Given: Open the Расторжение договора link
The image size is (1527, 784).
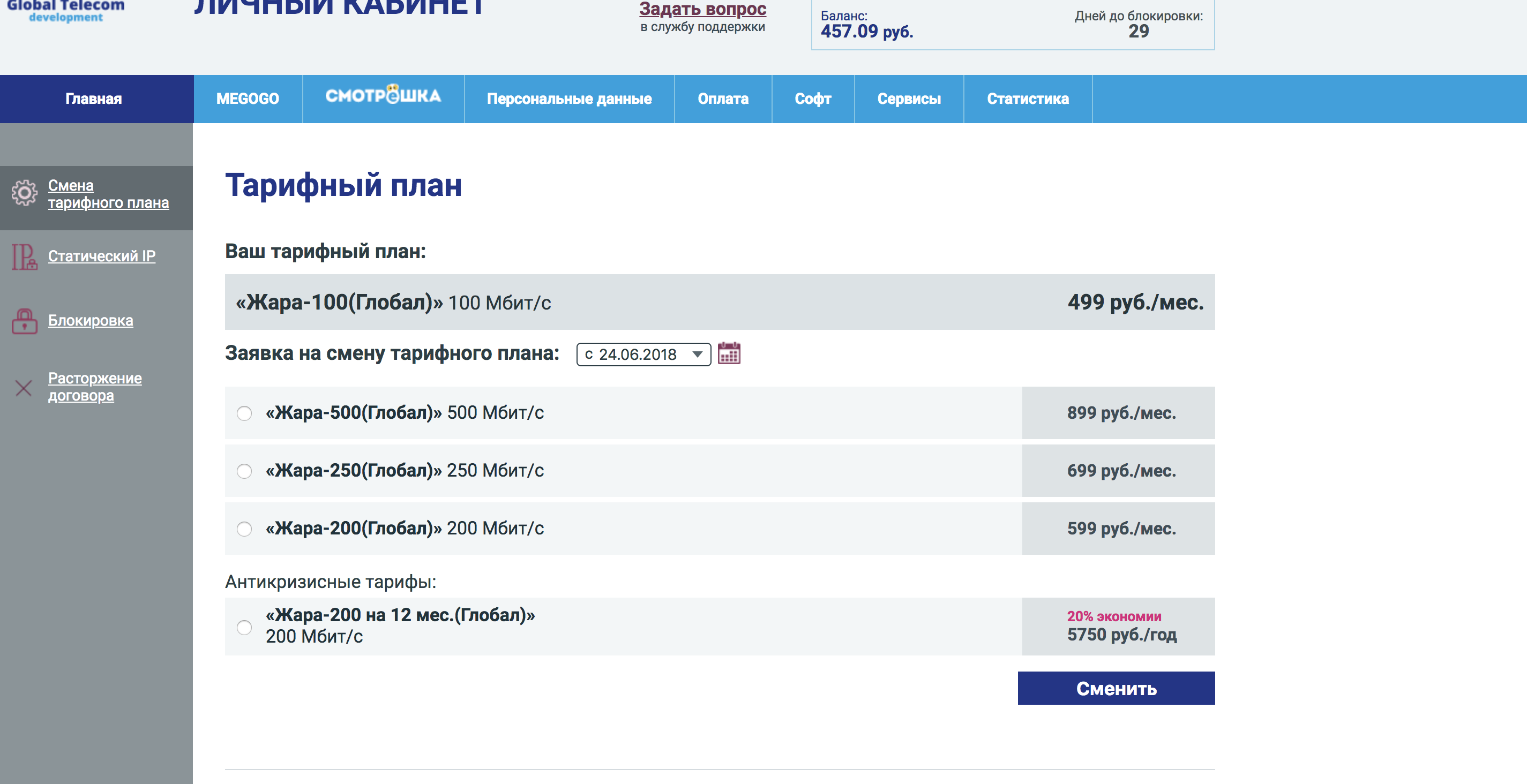Looking at the screenshot, I should click(x=95, y=386).
